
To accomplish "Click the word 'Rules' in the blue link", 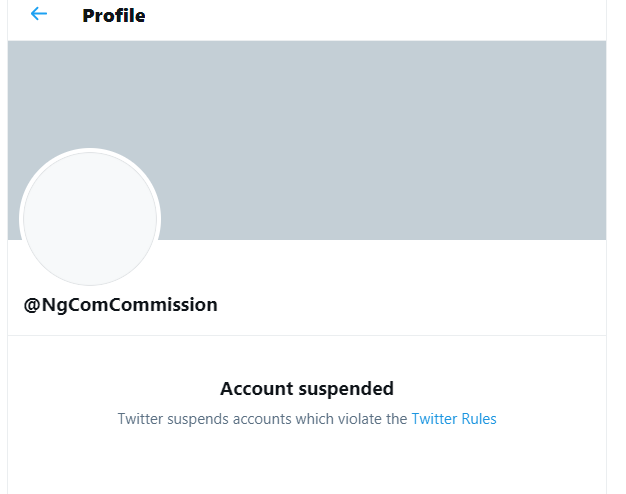I will (x=478, y=419).
